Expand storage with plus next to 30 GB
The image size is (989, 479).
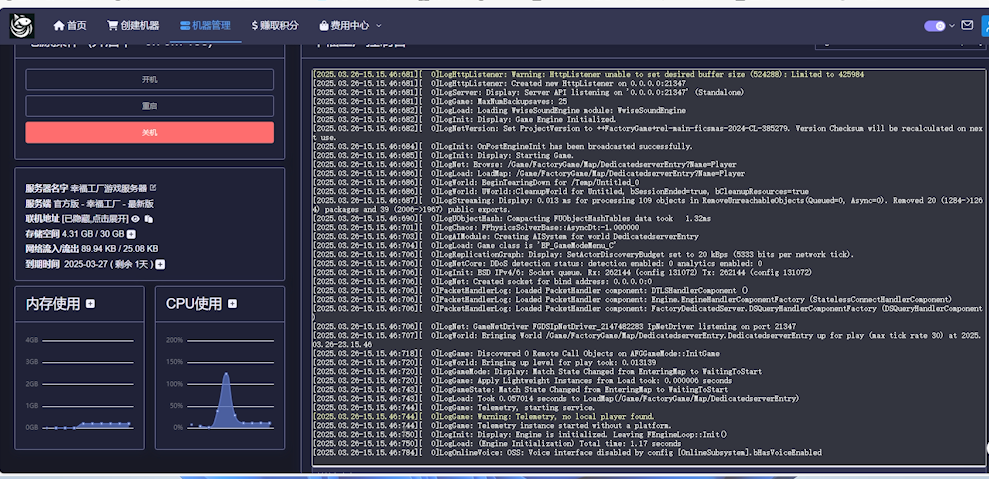(131, 234)
